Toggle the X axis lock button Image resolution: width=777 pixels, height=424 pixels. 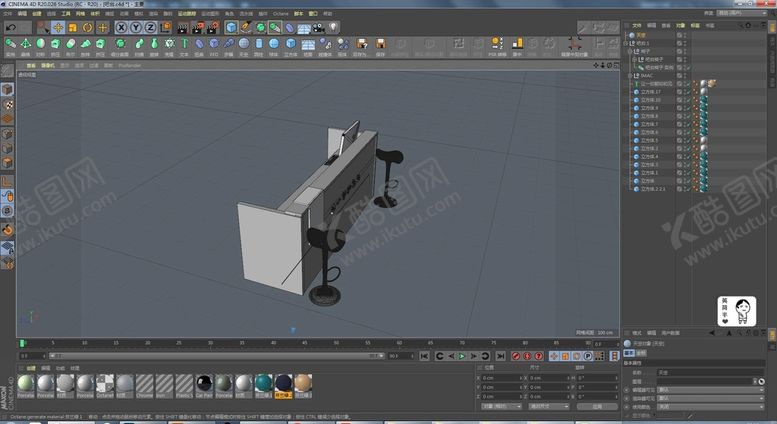pos(121,28)
